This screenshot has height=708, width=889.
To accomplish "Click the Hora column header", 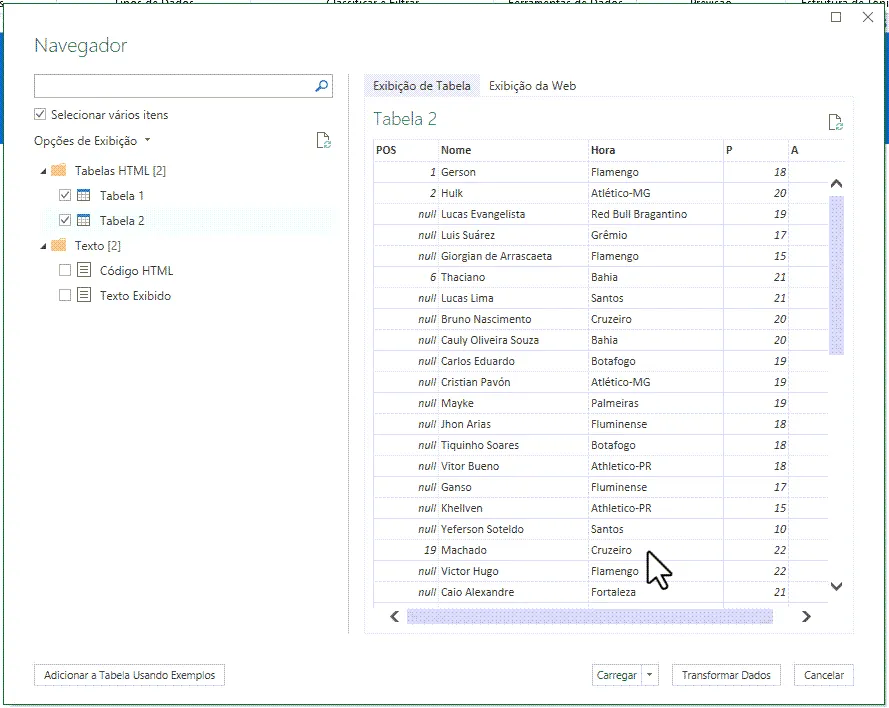I will pyautogui.click(x=656, y=150).
